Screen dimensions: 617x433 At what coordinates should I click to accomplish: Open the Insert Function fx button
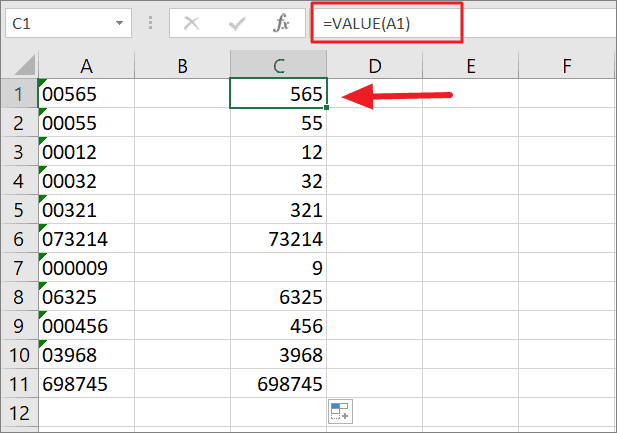281,23
